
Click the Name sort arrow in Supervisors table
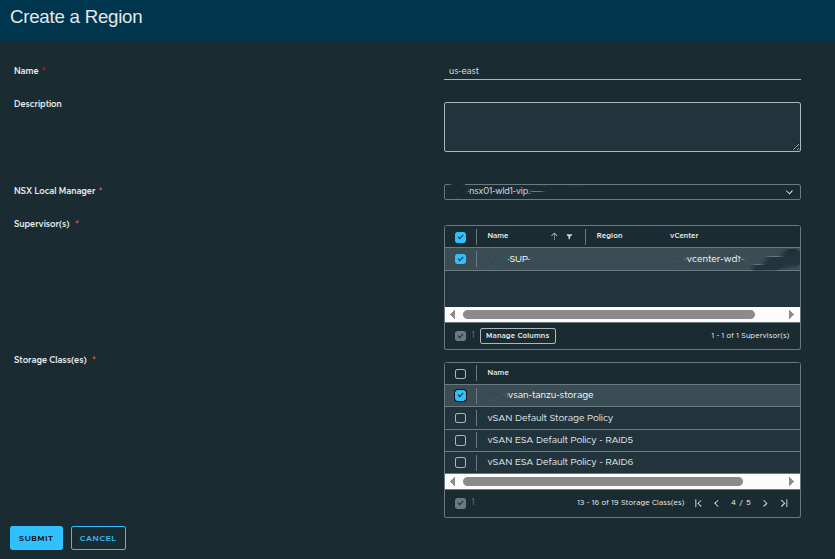click(x=554, y=236)
